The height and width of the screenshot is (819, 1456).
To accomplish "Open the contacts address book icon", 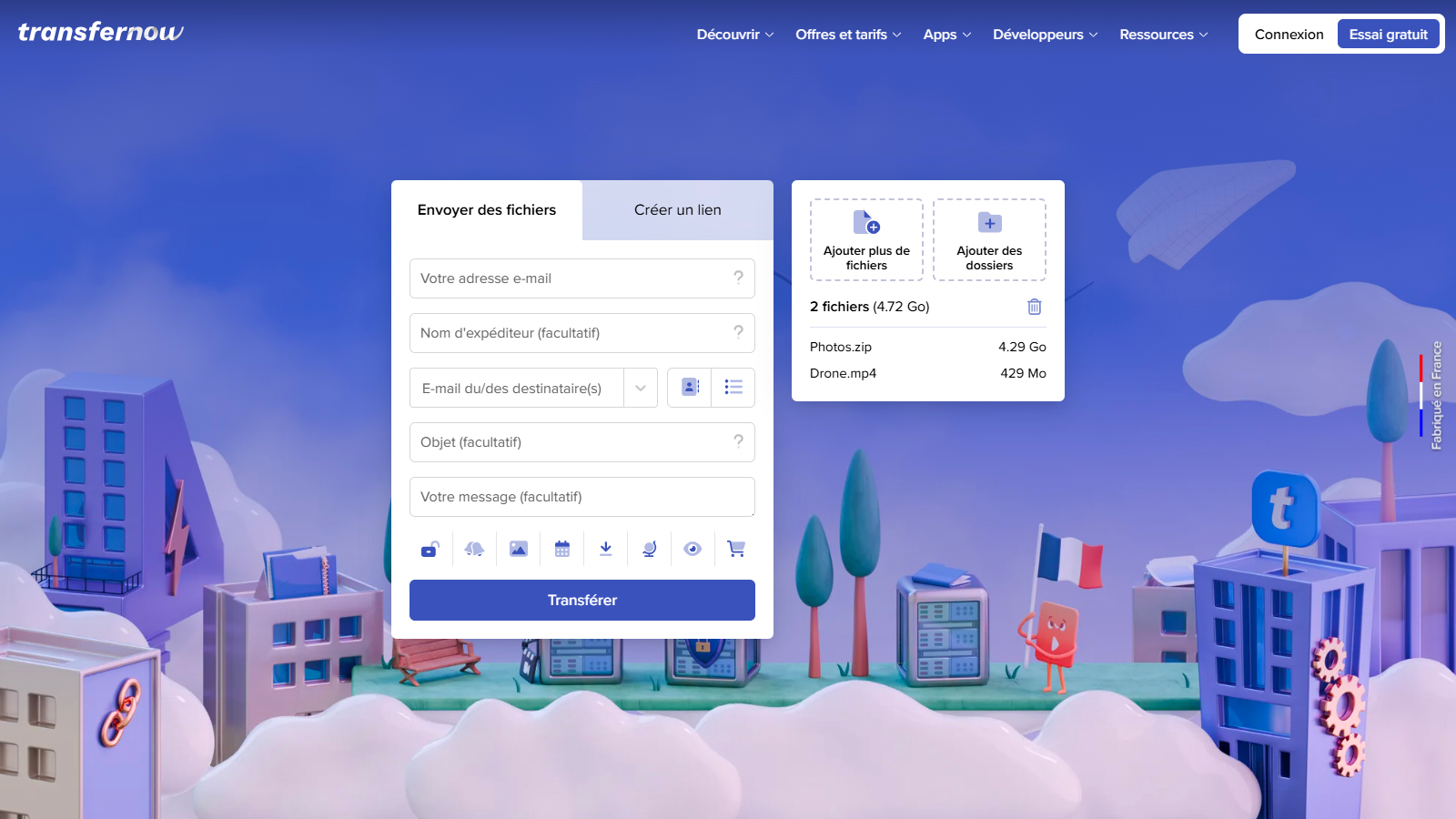I will [x=690, y=388].
